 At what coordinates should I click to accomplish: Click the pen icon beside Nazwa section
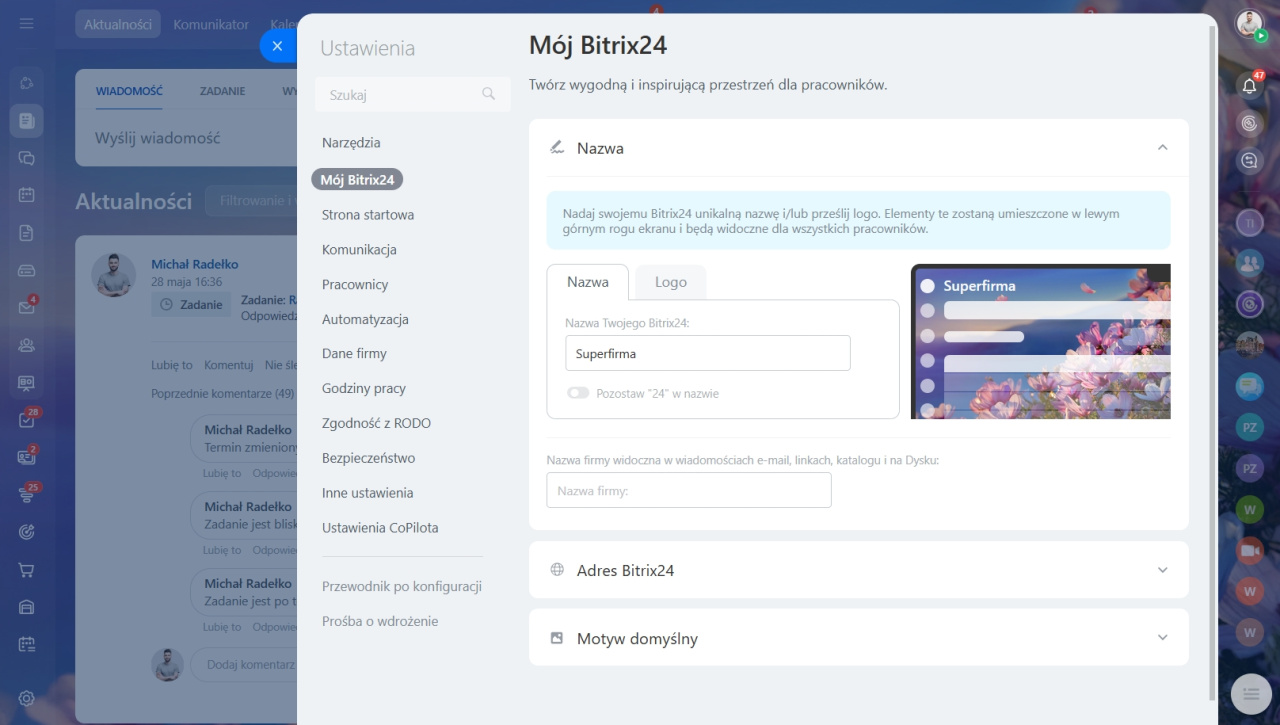point(557,148)
